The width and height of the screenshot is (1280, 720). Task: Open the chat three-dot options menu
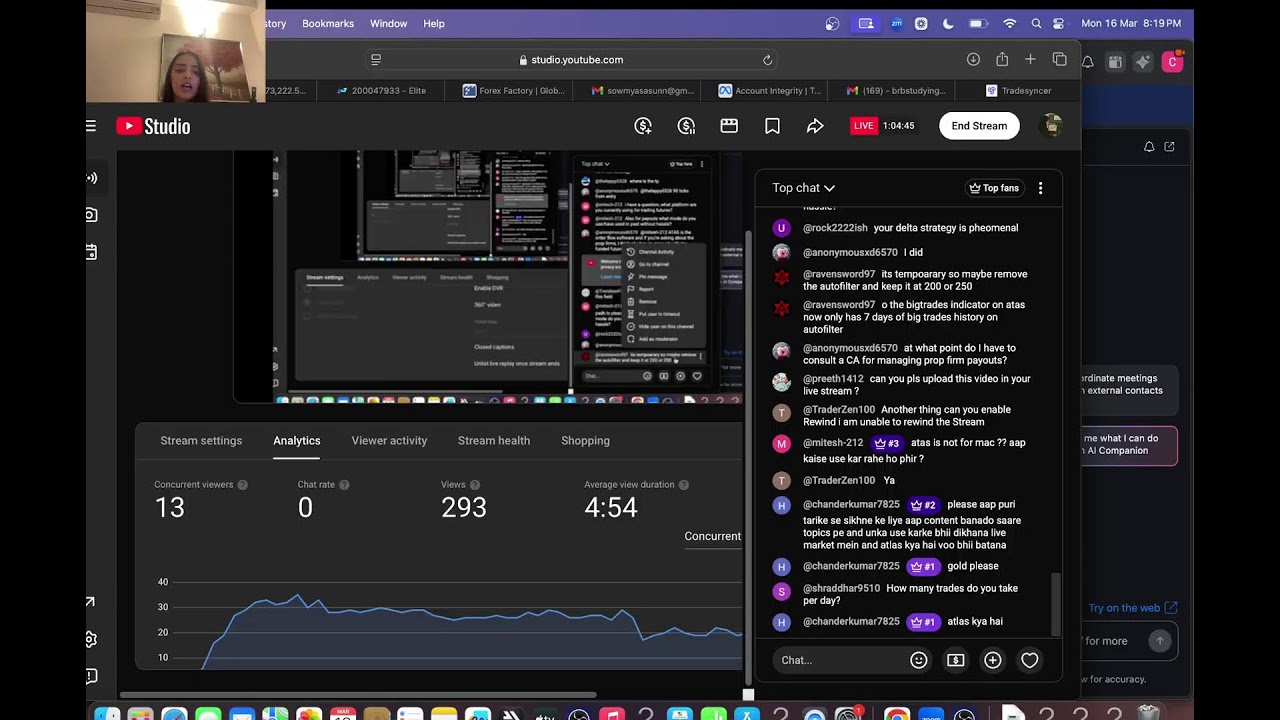1040,188
